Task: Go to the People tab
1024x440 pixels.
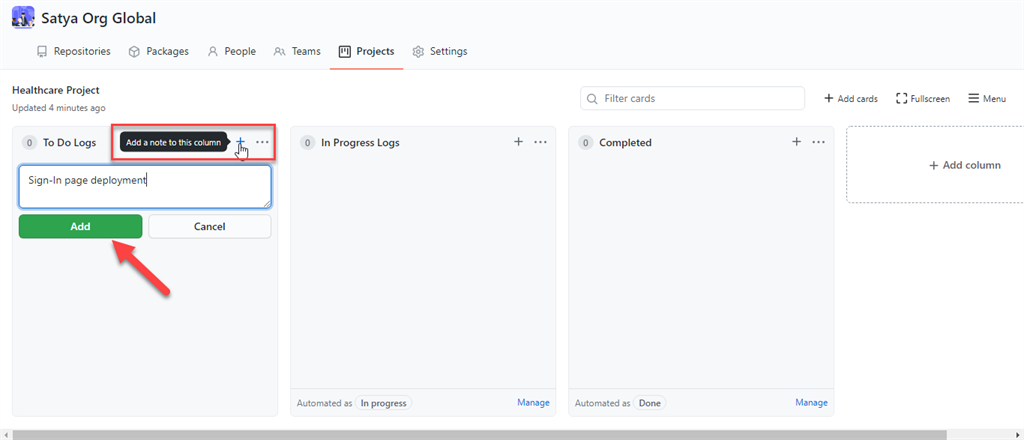Action: pos(232,51)
